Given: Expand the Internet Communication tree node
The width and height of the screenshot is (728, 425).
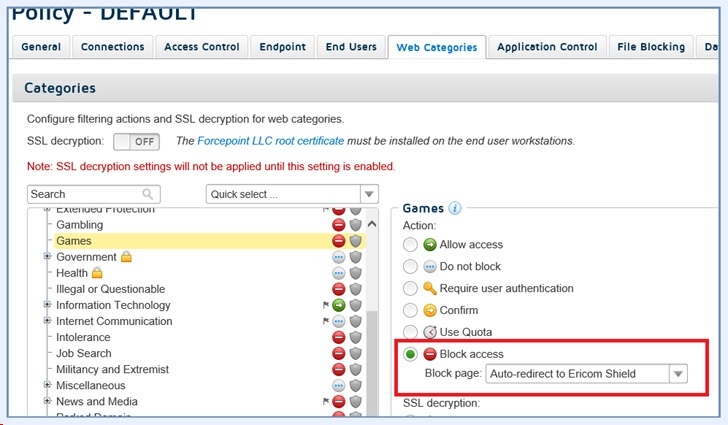Looking at the screenshot, I should pos(47,321).
